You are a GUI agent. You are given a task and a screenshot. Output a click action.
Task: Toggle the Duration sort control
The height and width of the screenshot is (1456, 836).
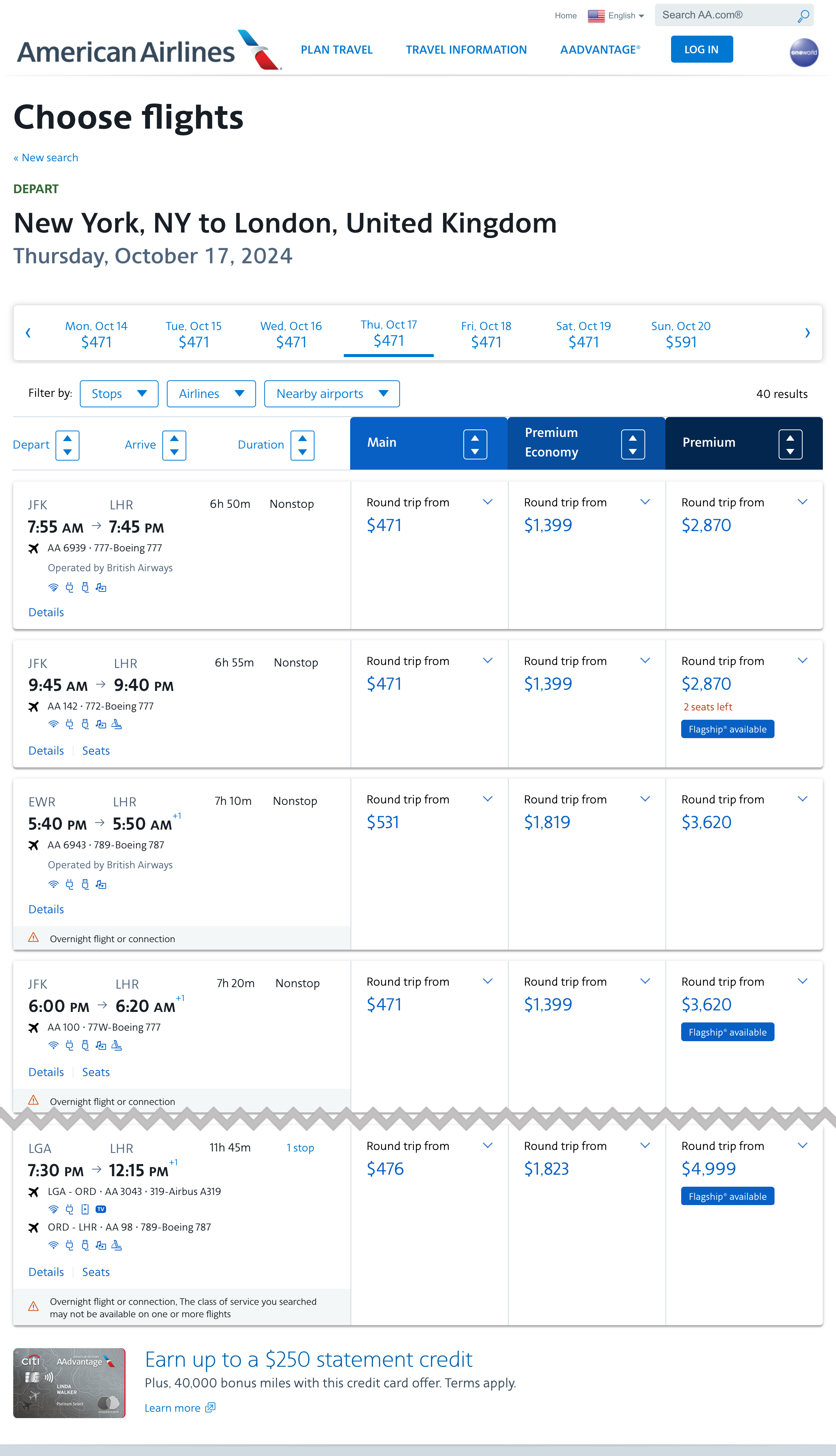click(303, 444)
